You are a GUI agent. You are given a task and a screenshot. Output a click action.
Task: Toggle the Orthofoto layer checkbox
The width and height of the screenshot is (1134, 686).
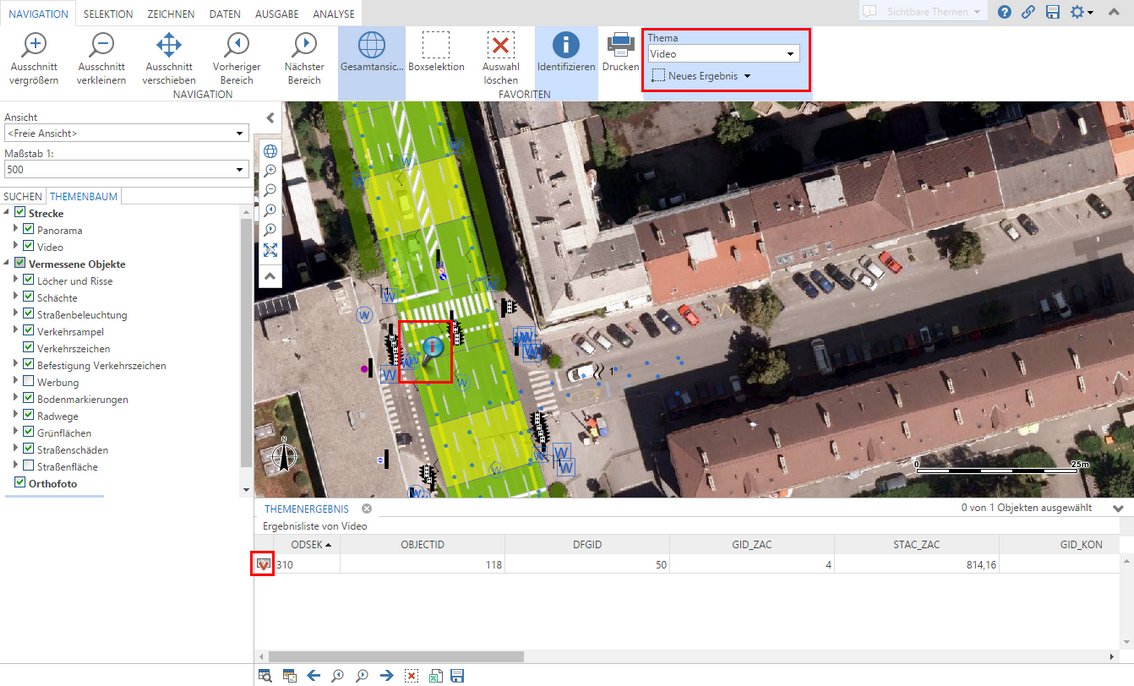pyautogui.click(x=20, y=483)
